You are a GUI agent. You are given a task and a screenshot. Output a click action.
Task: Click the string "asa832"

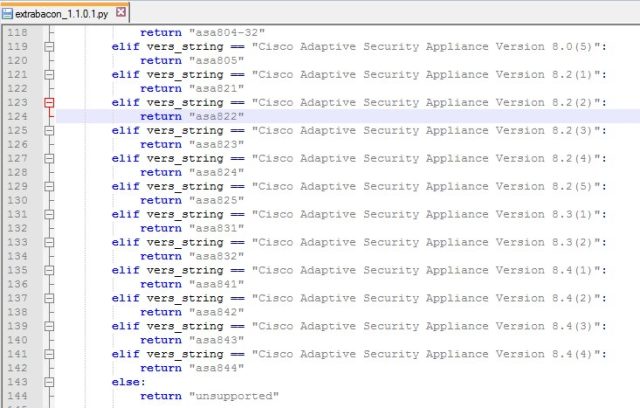tap(216, 256)
